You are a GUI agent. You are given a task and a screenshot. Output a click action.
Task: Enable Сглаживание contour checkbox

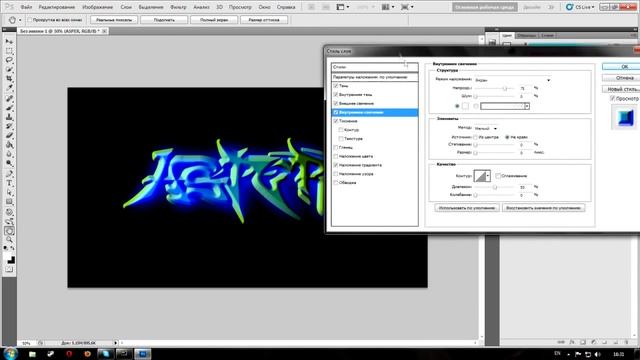(x=498, y=176)
